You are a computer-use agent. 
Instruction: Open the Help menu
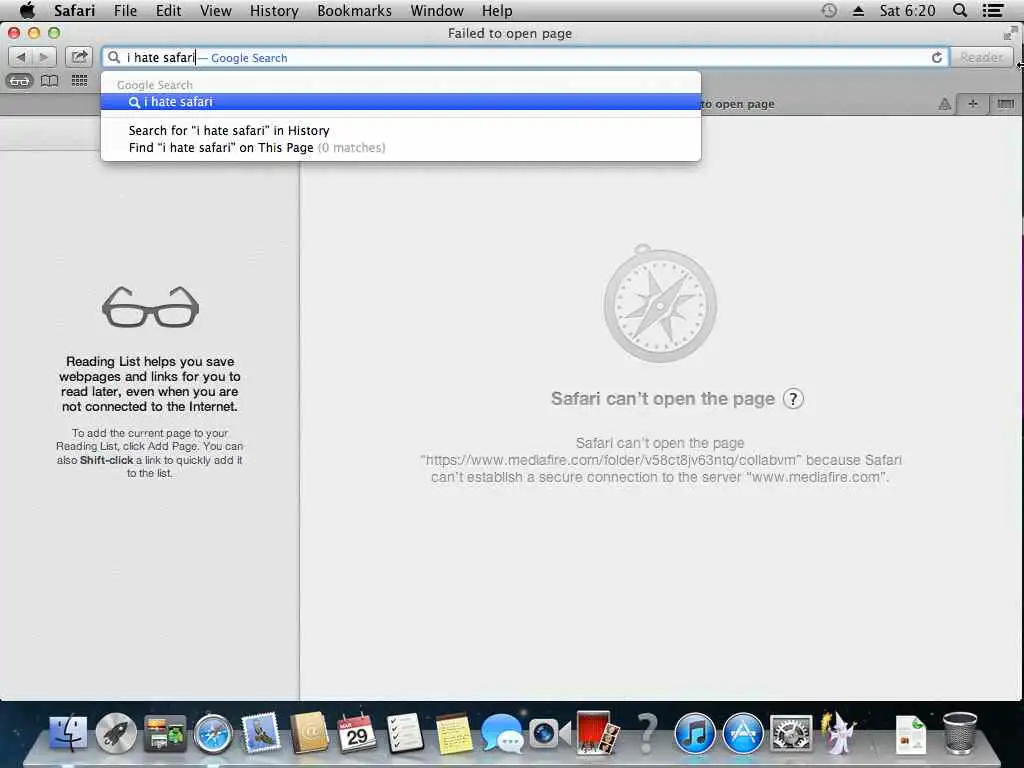[x=497, y=10]
